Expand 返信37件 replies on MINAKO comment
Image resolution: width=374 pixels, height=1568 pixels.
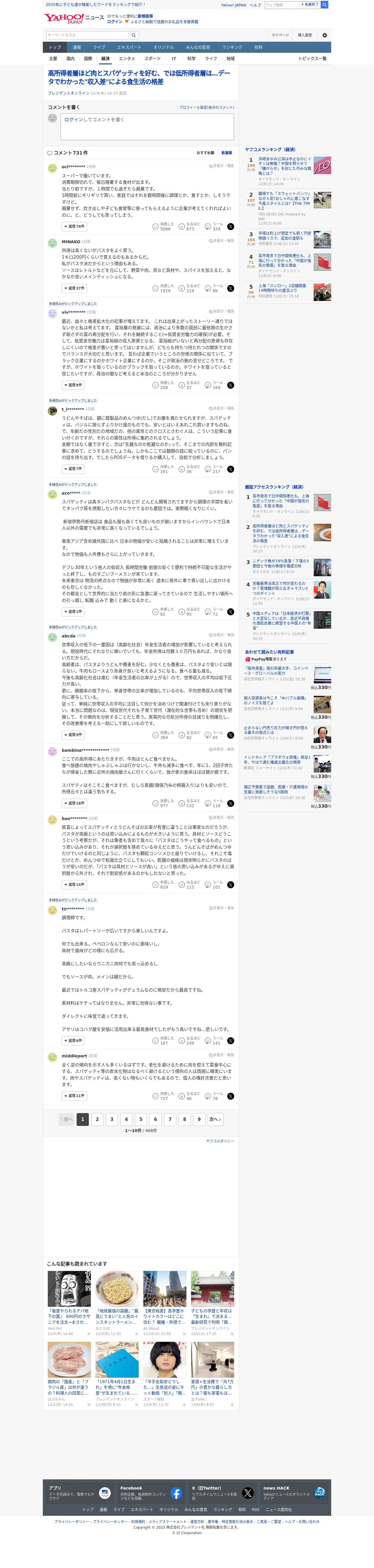coord(74,288)
